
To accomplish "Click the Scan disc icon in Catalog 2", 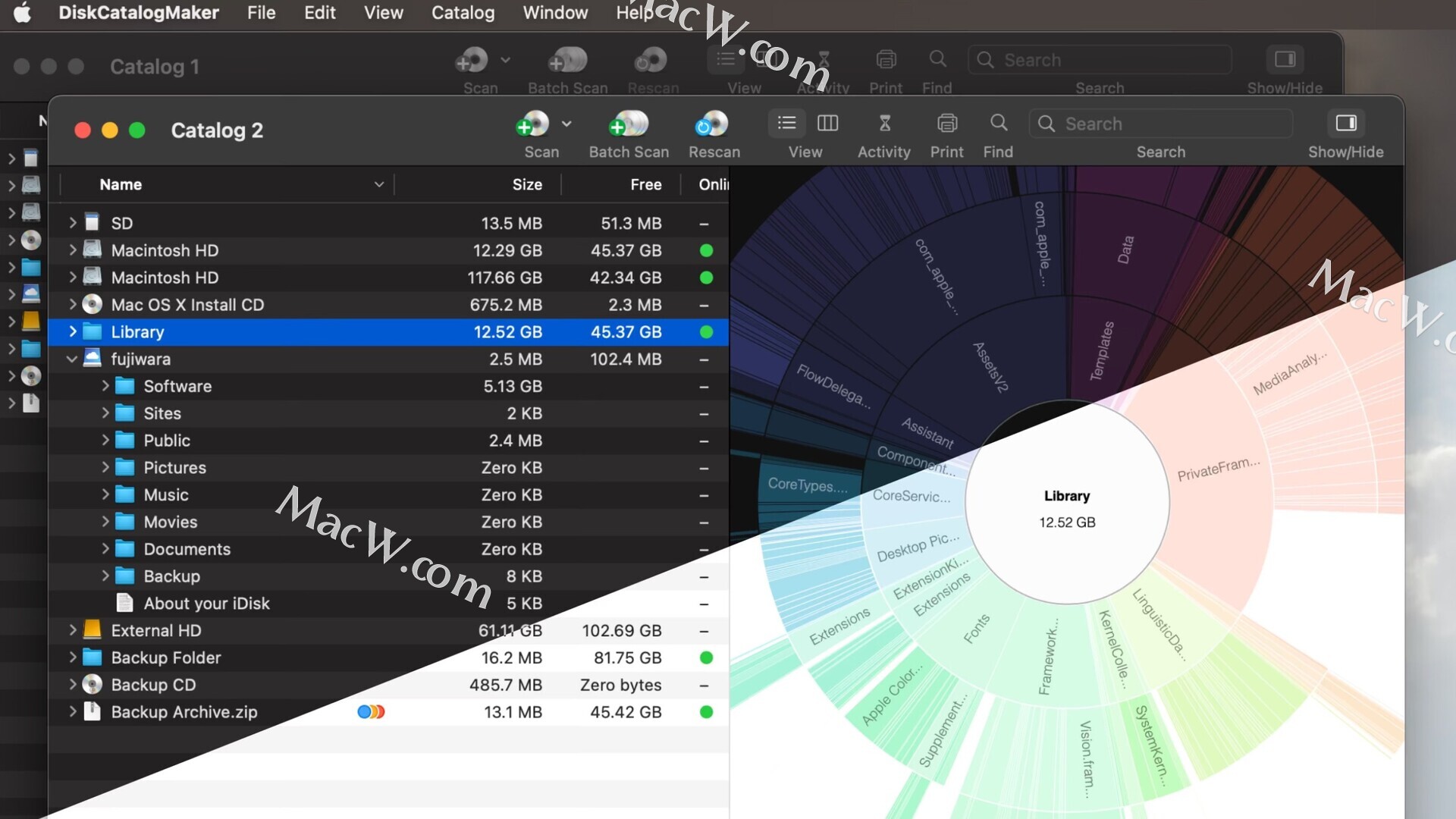I will (x=533, y=124).
